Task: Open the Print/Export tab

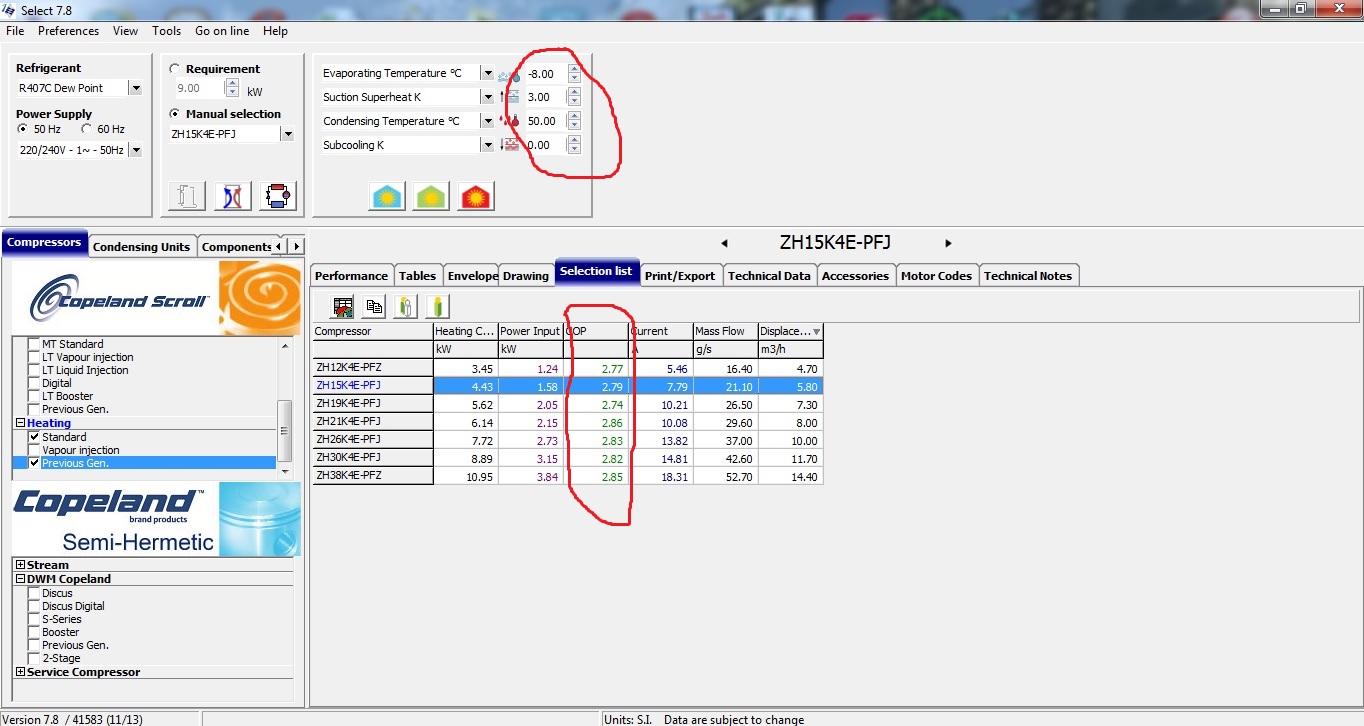Action: [x=680, y=276]
